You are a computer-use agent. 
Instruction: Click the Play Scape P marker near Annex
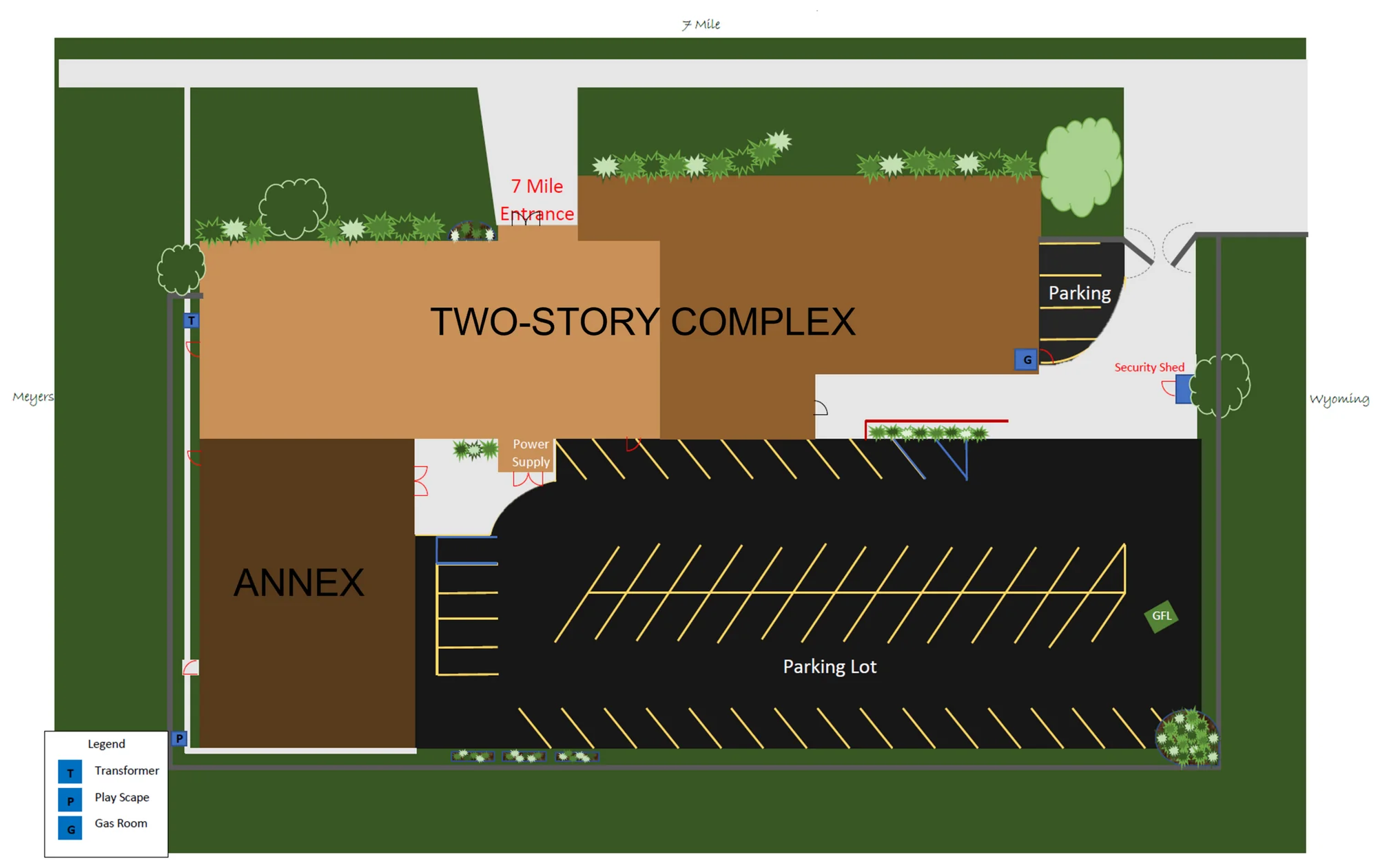coord(179,738)
